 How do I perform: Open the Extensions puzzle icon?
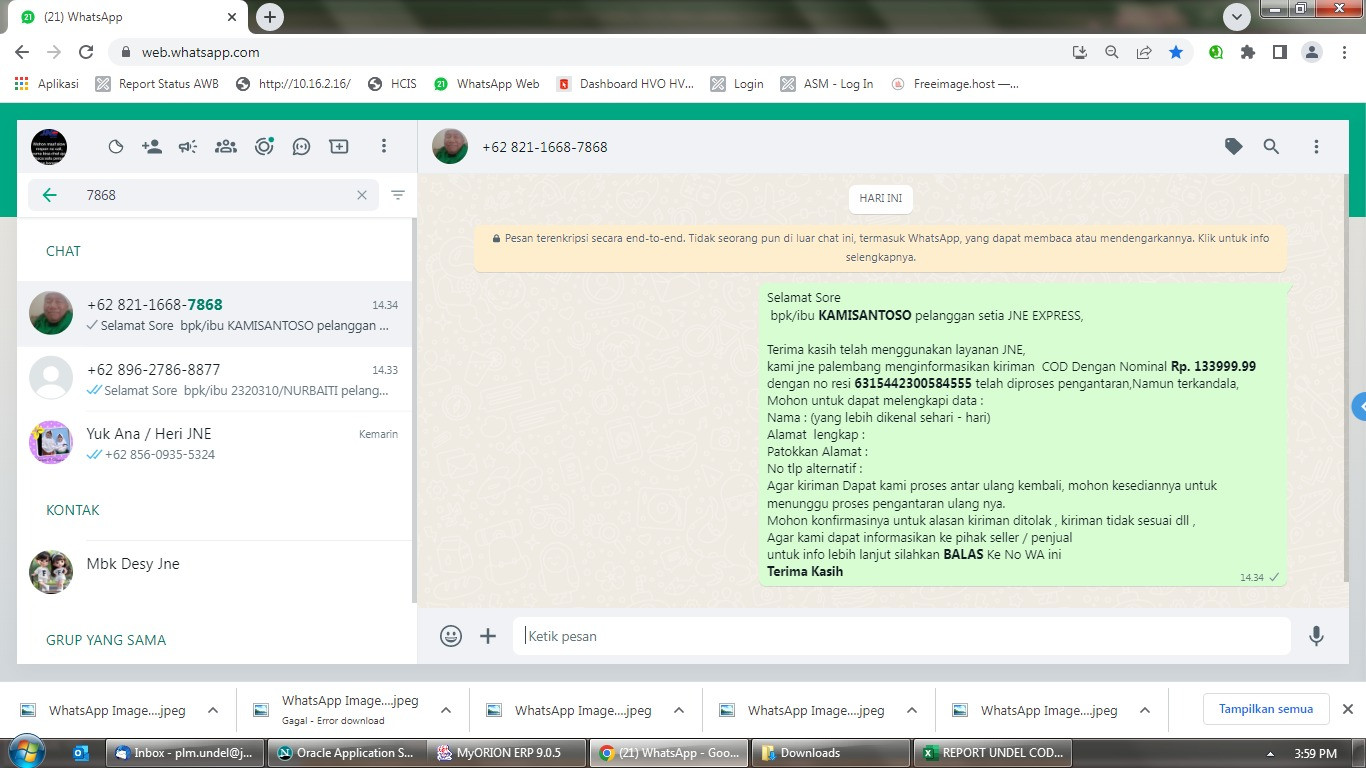click(1248, 52)
